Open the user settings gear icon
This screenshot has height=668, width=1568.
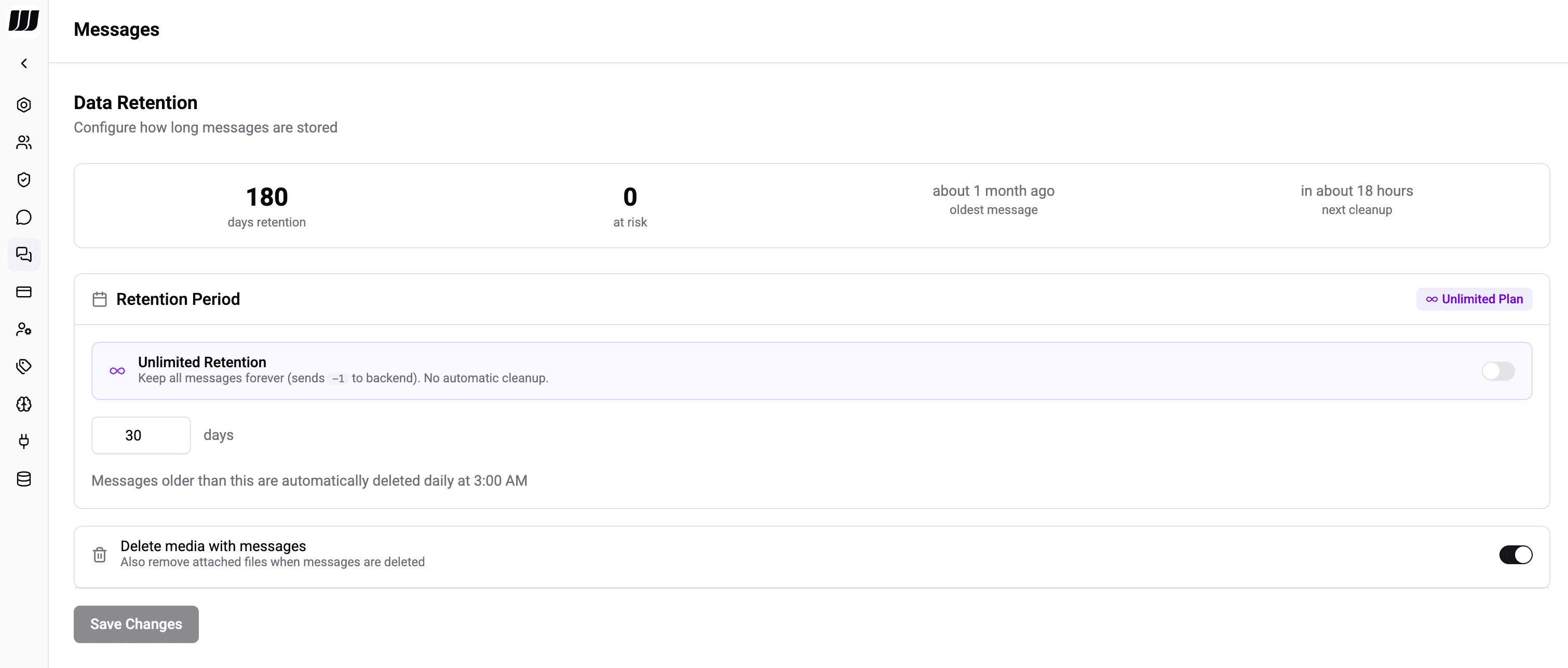tap(24, 329)
